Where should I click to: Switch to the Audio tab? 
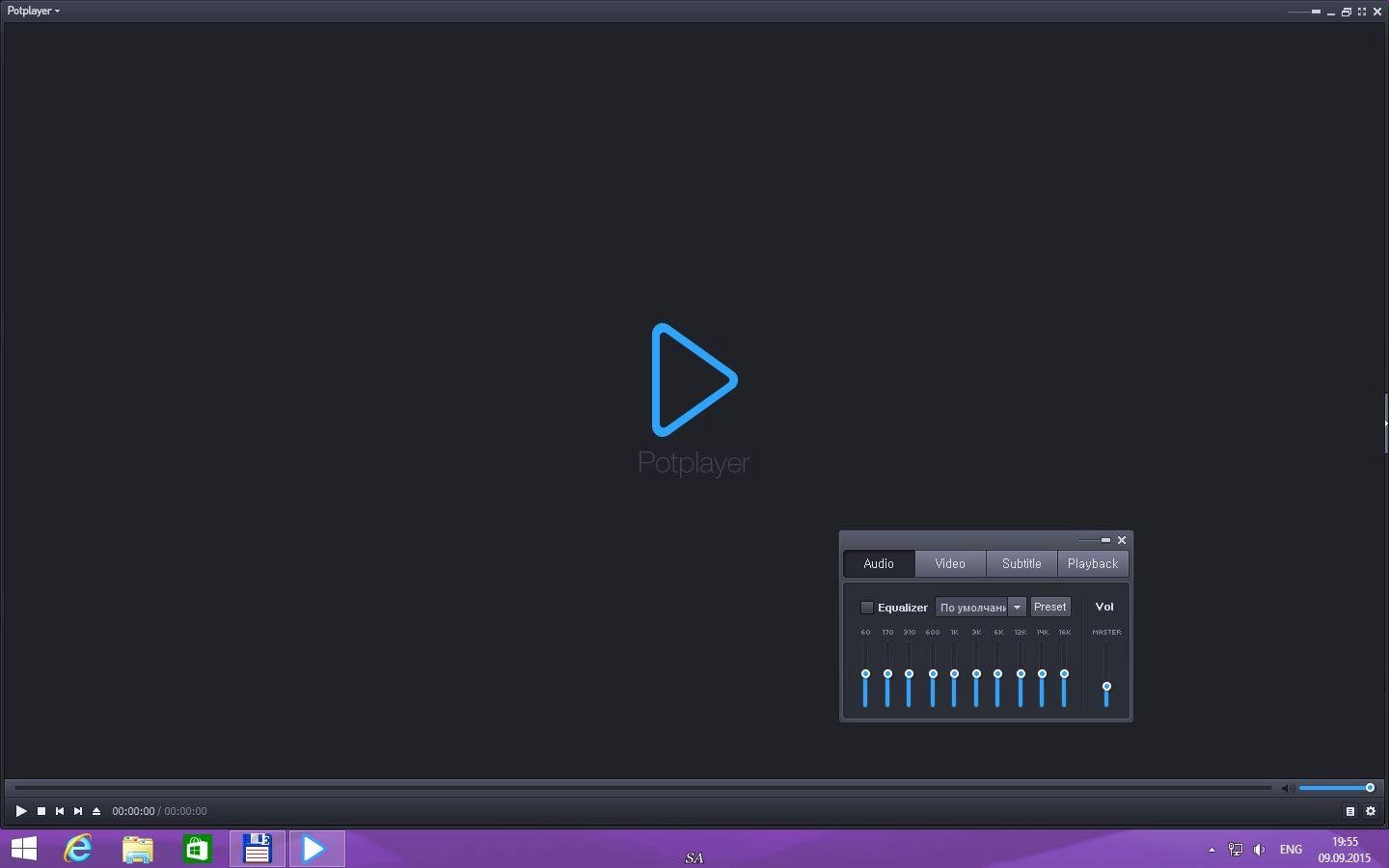[879, 563]
